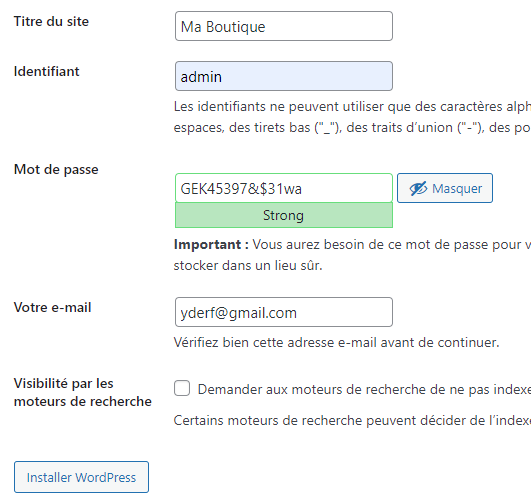
Task: Click the 'Votre e-mail' label
Action: [52, 308]
